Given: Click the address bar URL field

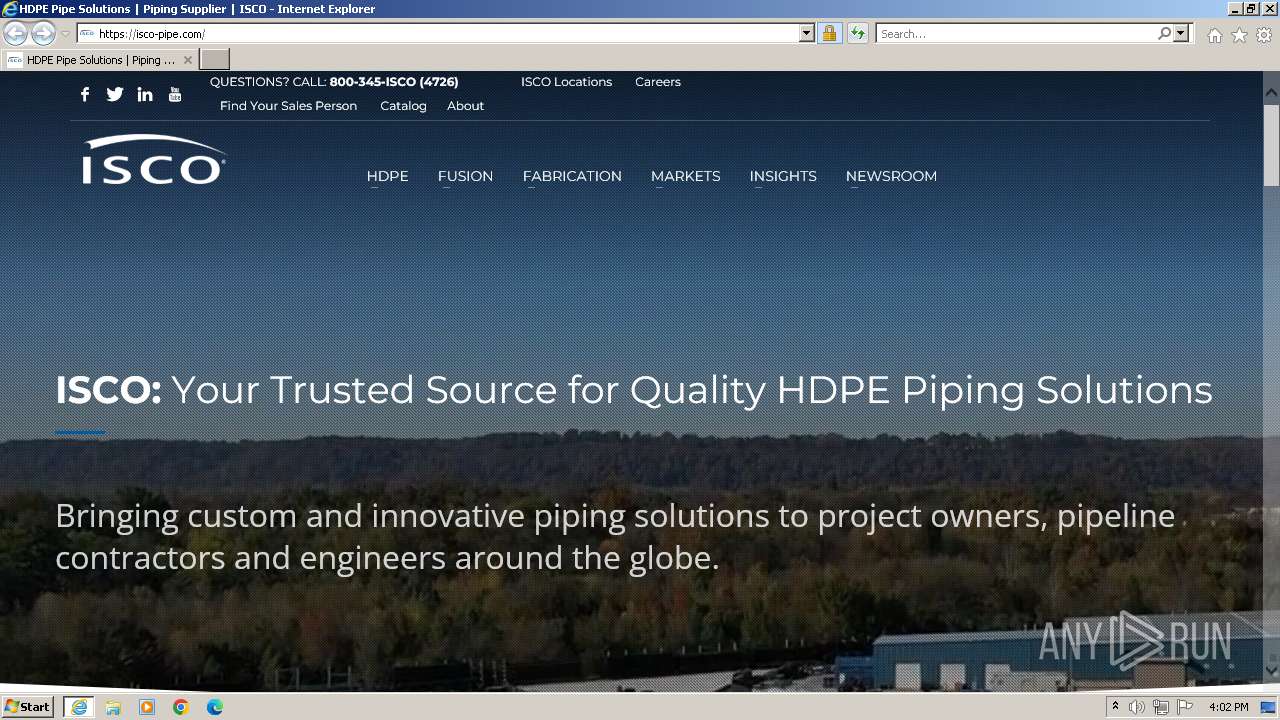Looking at the screenshot, I should pyautogui.click(x=448, y=34).
